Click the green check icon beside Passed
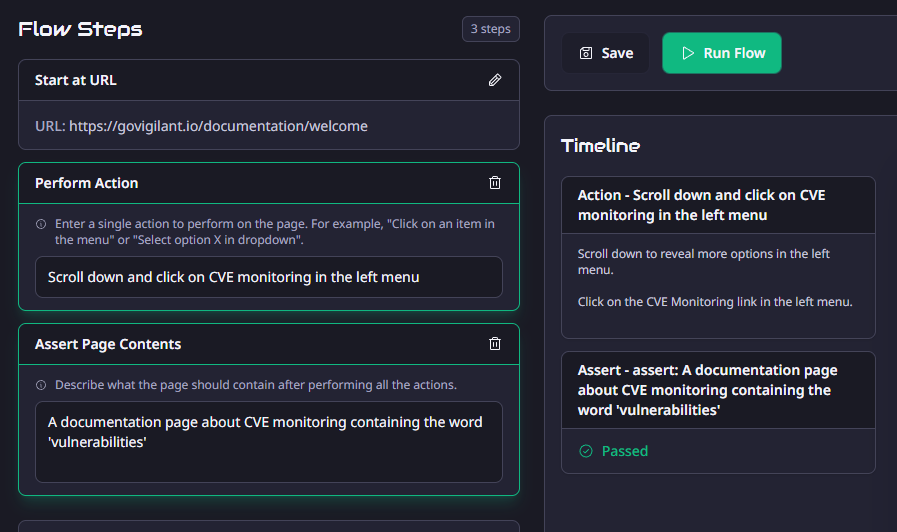This screenshot has width=897, height=532. pyautogui.click(x=586, y=451)
